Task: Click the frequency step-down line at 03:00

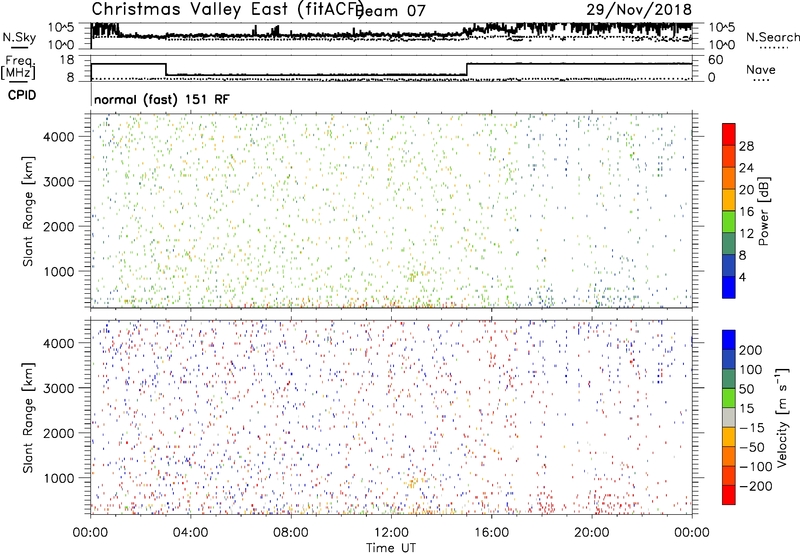Action: (166, 69)
